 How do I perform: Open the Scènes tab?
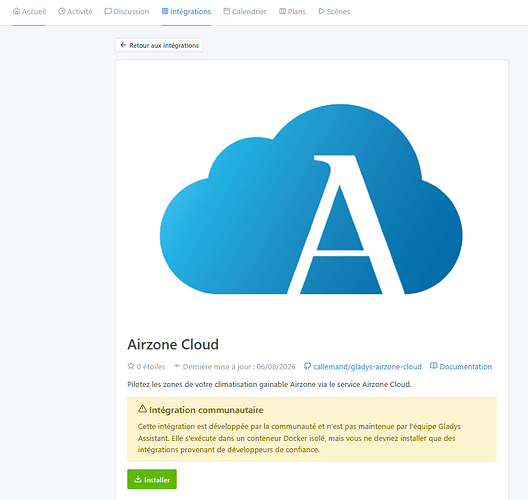click(334, 11)
